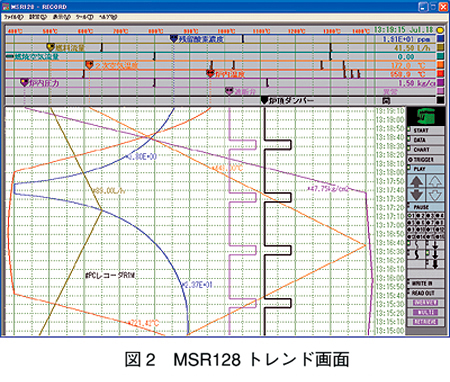
Task: Click the PLAY button
Action: [425, 169]
